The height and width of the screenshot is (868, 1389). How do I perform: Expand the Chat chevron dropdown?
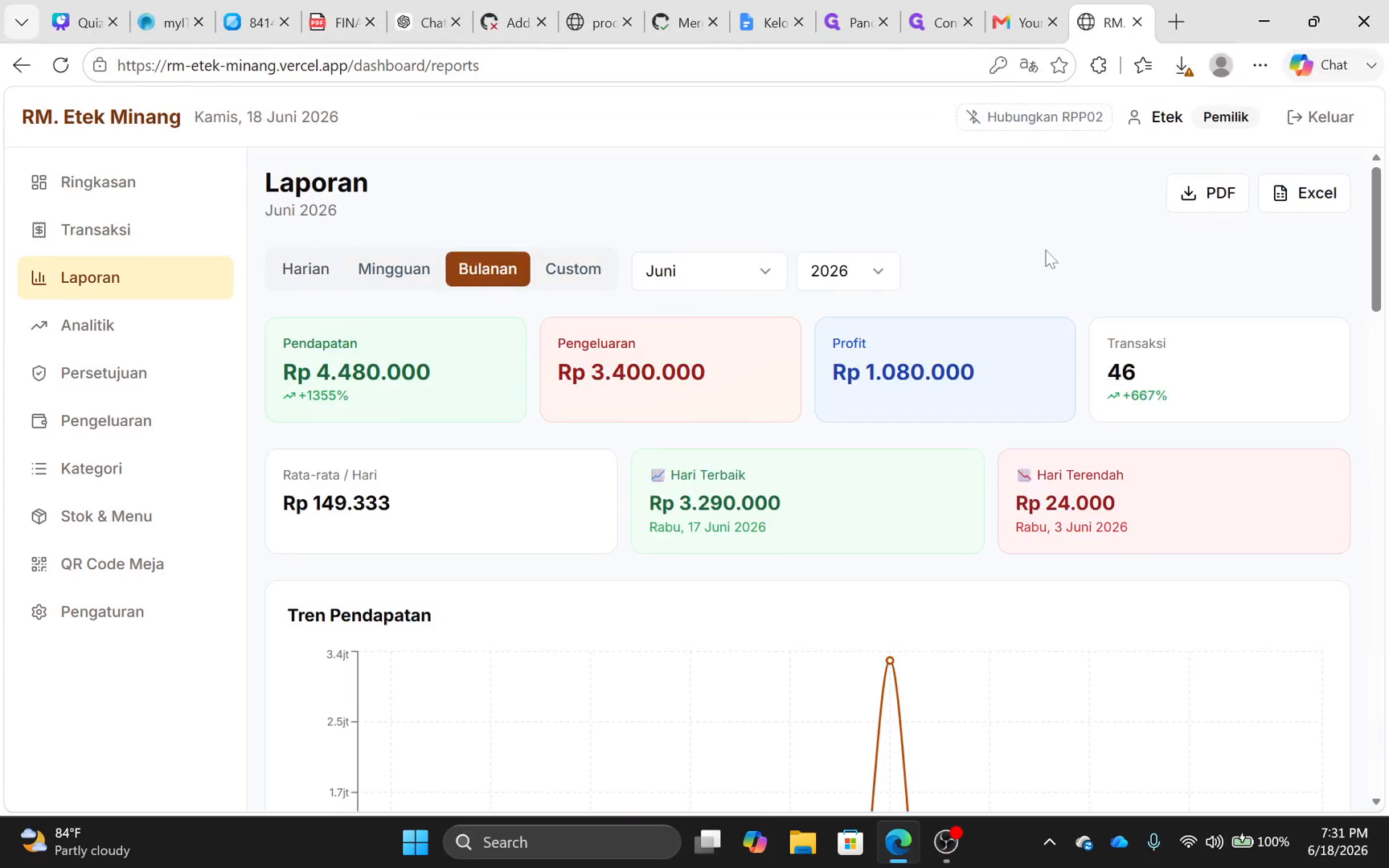pos(1371,66)
